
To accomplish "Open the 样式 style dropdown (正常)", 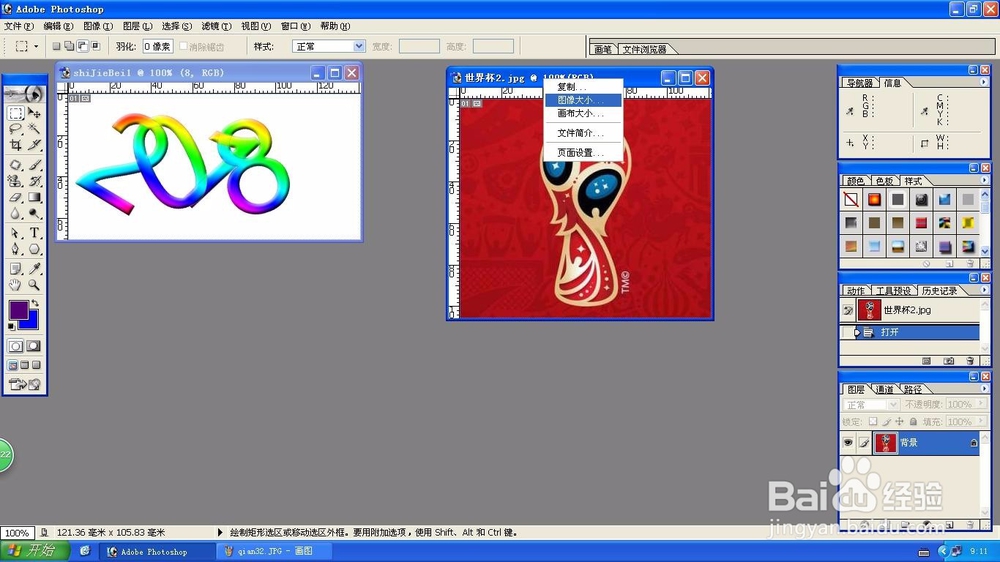I will 328,47.
